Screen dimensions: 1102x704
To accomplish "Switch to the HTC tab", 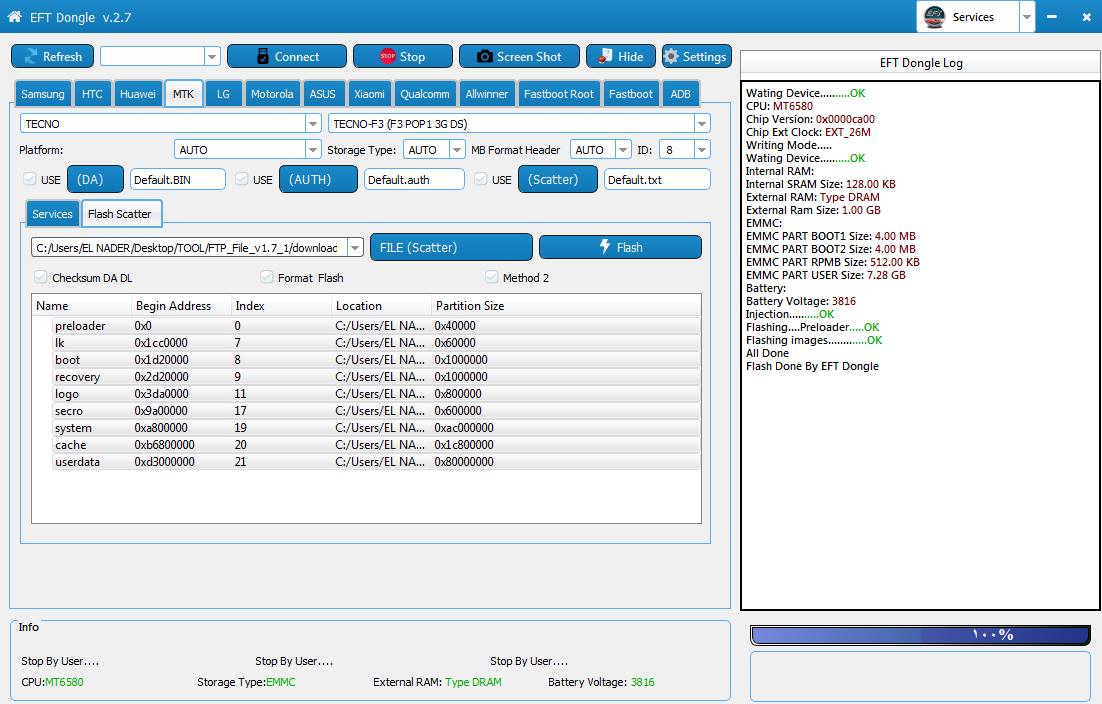I will pyautogui.click(x=92, y=93).
